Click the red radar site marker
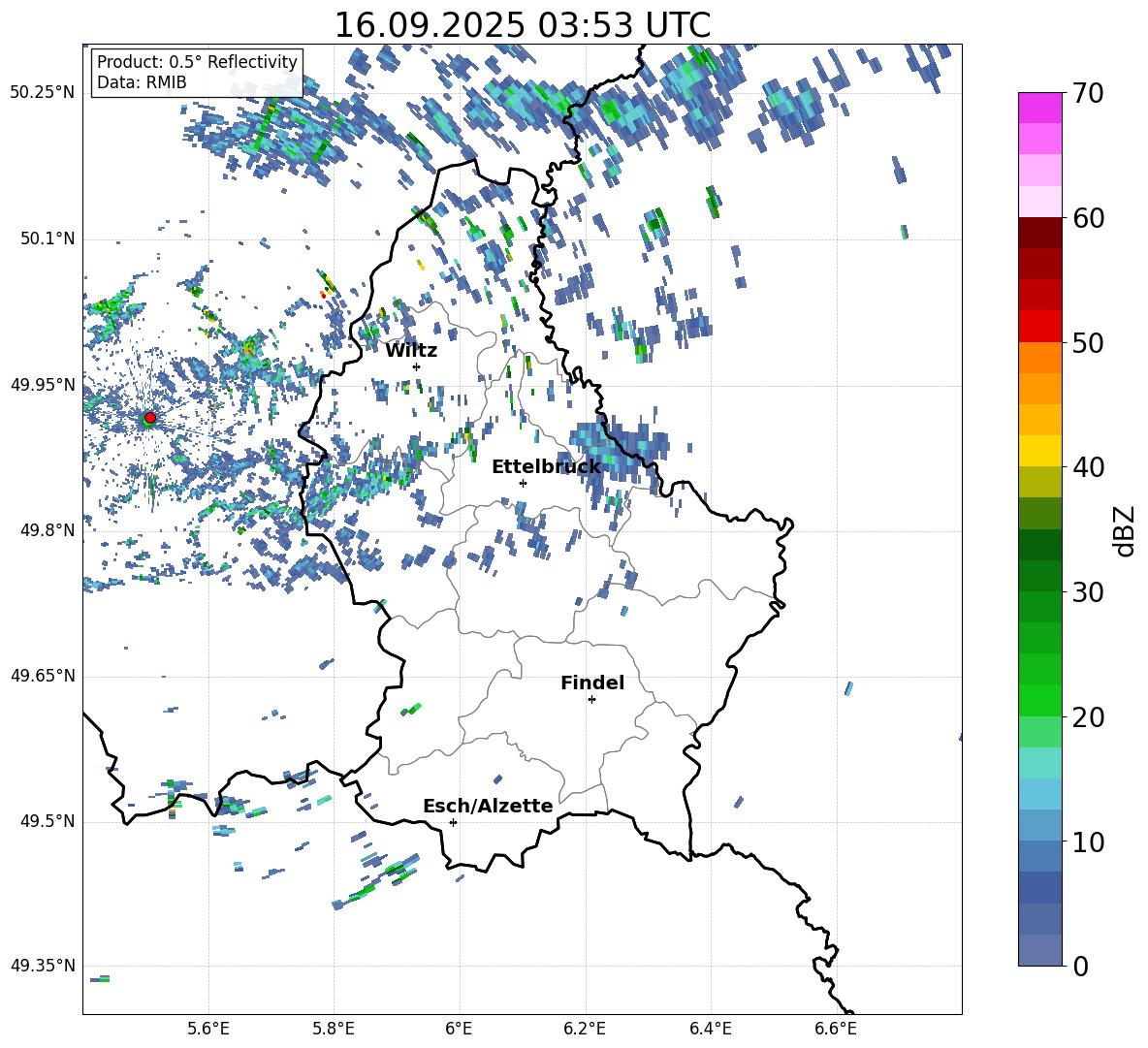Screen dimensions: 1148x1048 [150, 418]
